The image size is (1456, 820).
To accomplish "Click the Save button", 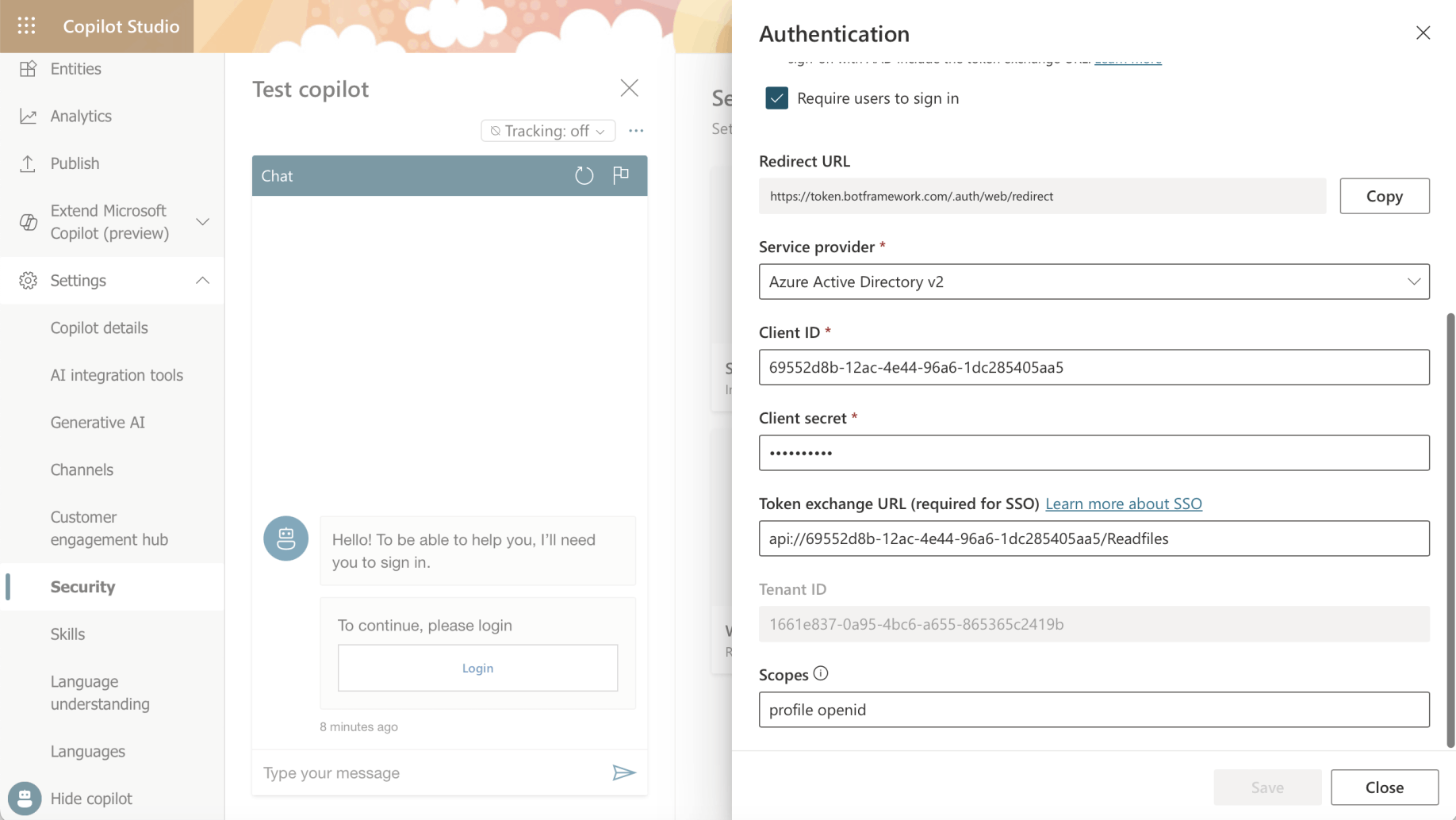I will [1267, 787].
